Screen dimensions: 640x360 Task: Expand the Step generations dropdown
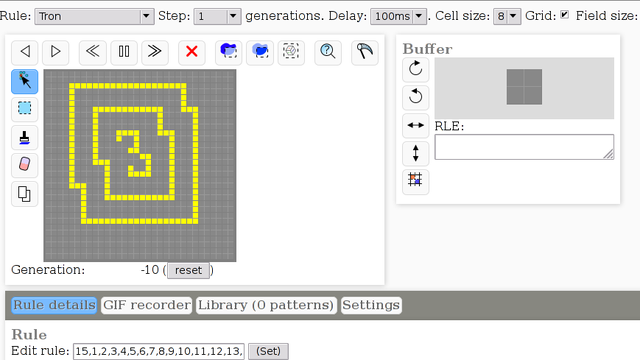click(217, 16)
